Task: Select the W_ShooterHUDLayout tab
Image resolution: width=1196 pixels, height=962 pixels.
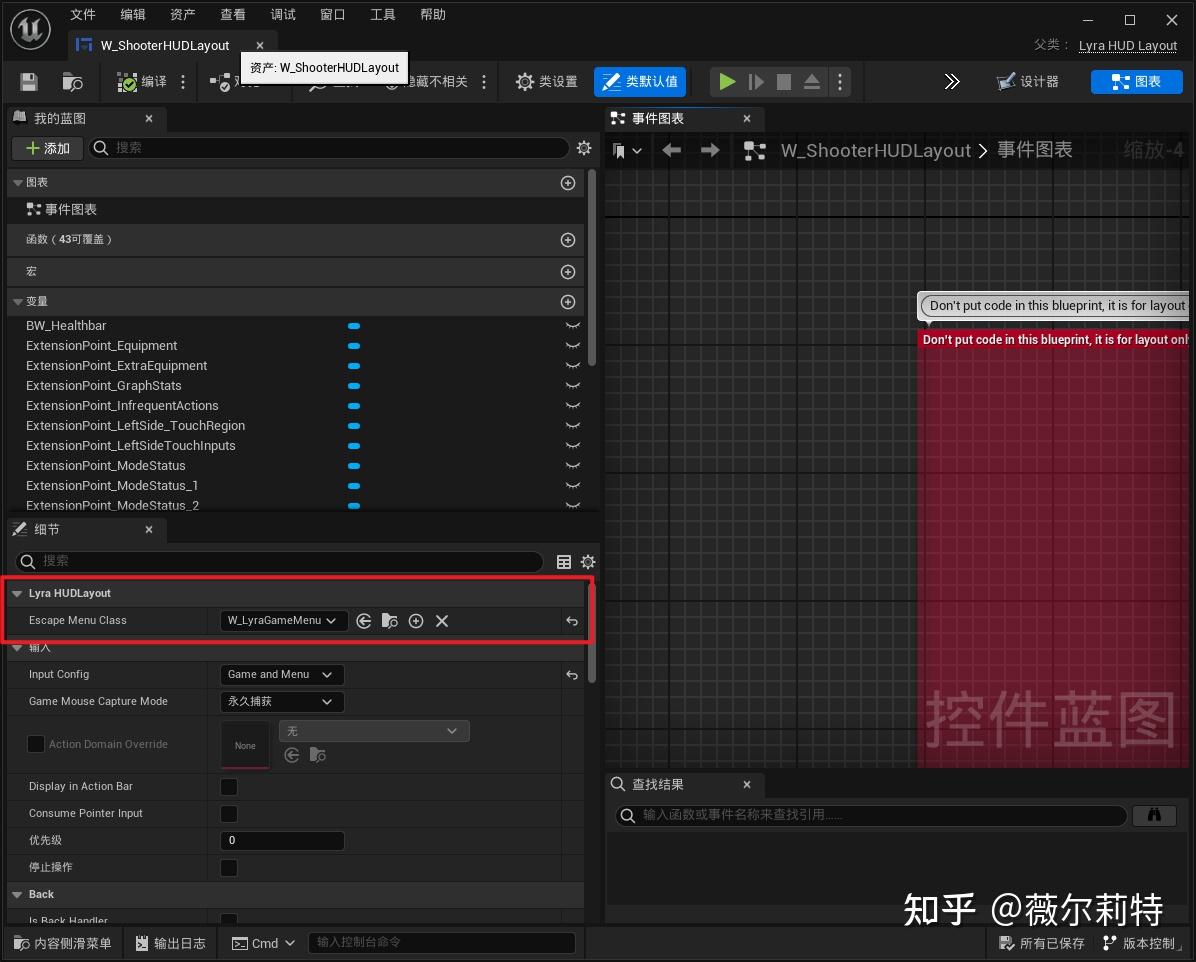Action: click(165, 45)
